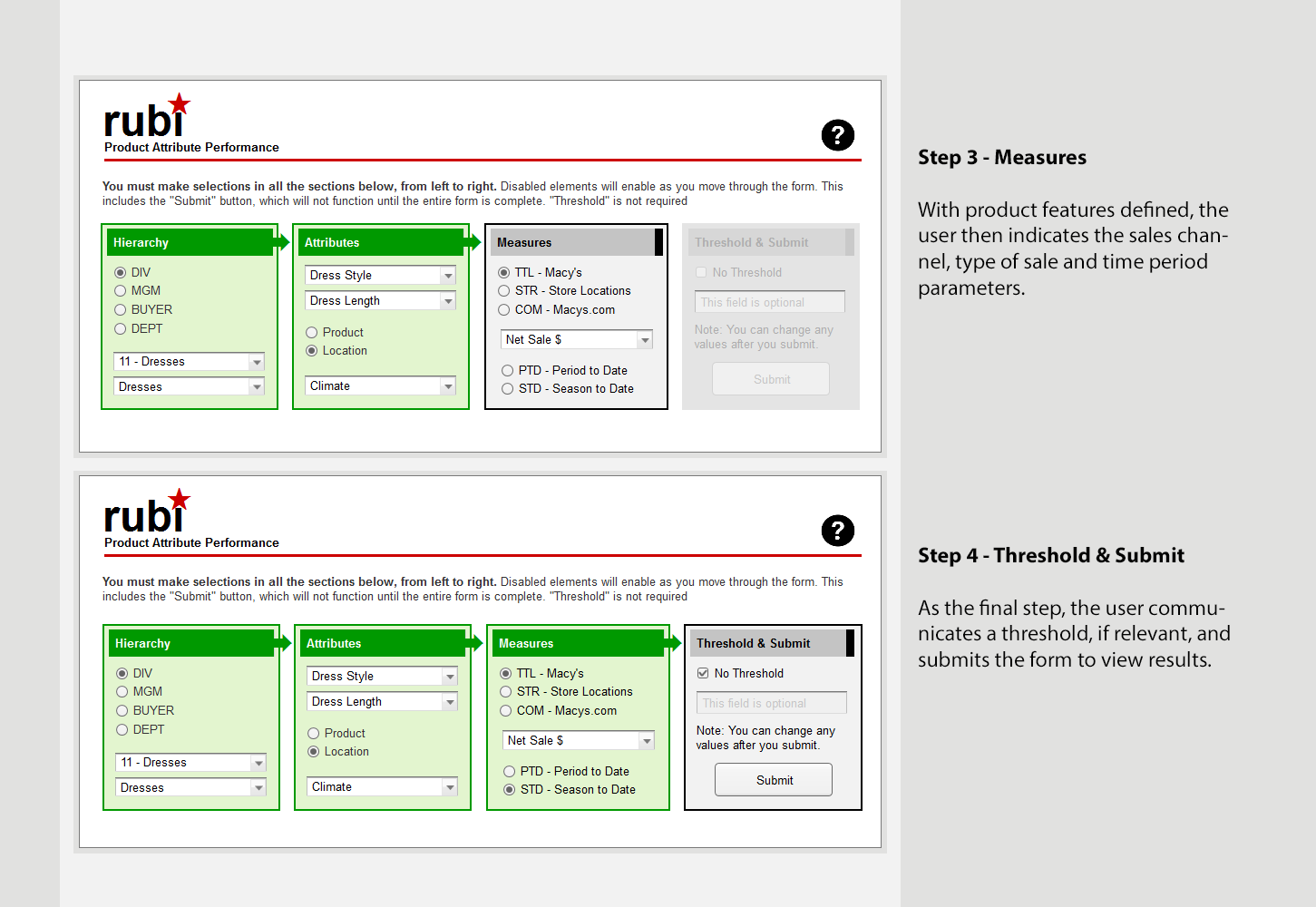Select Location attribute radio in the Step 3 form
1316x907 pixels.
[x=312, y=350]
